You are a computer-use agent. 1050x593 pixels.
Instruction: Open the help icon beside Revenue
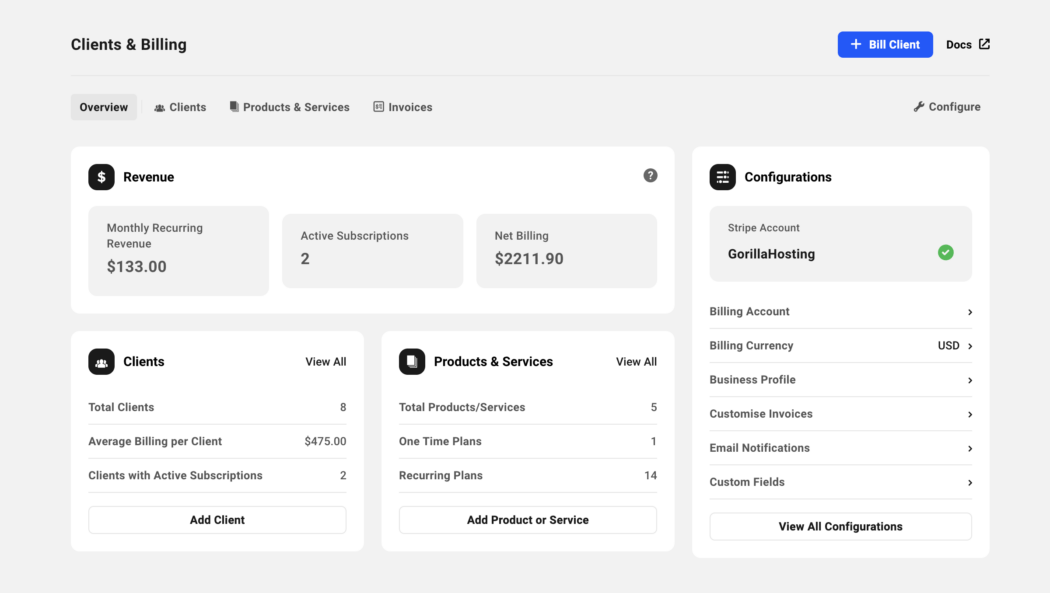[650, 175]
